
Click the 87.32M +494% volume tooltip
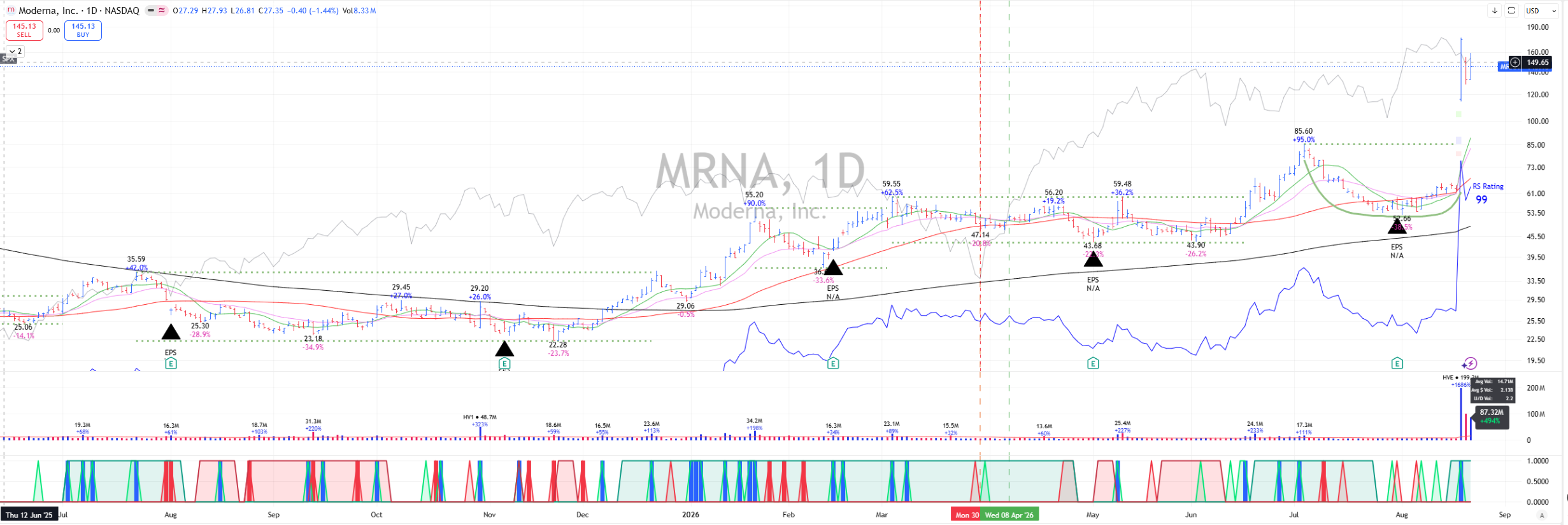(x=1491, y=416)
